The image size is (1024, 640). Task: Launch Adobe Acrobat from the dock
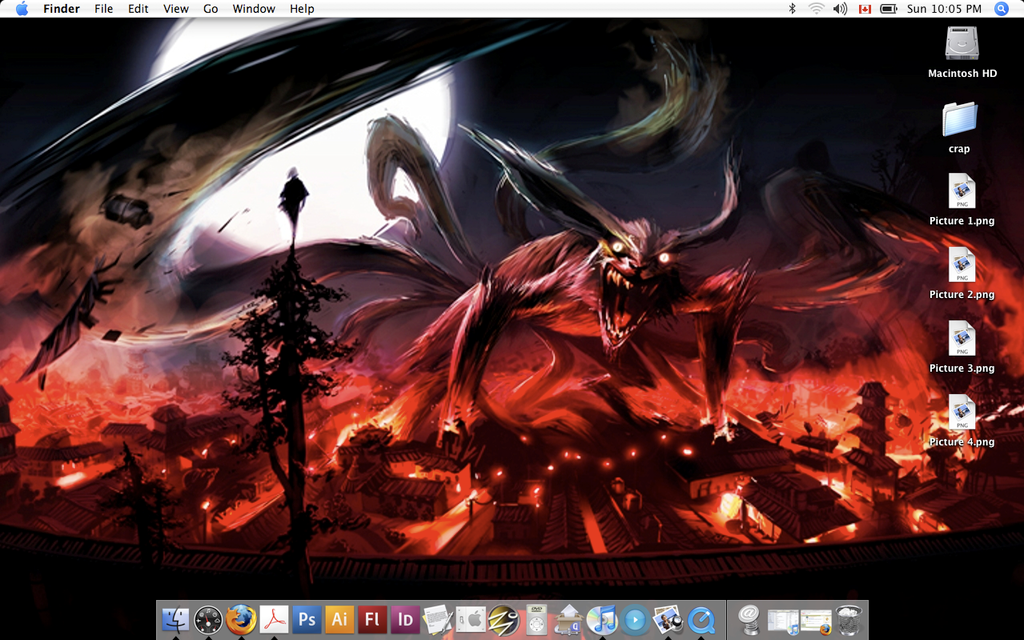click(274, 620)
